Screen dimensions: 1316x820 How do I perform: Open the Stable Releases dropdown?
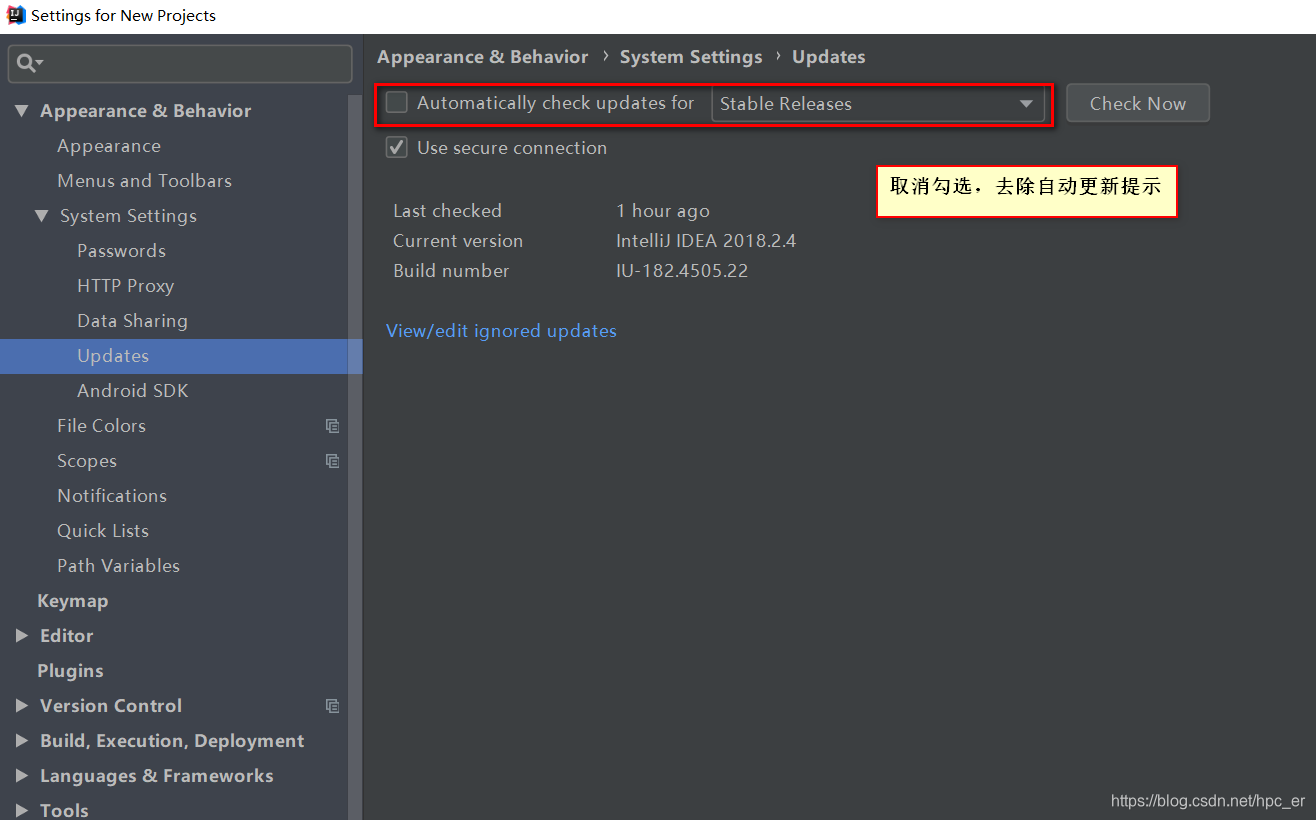(x=878, y=104)
